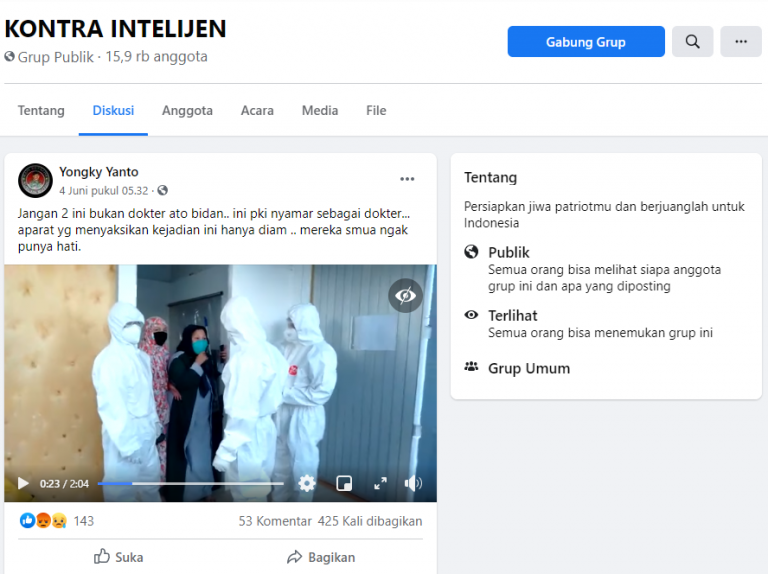This screenshot has width=768, height=574.
Task: Click the angry reaction emoji icon
Action: point(44,521)
